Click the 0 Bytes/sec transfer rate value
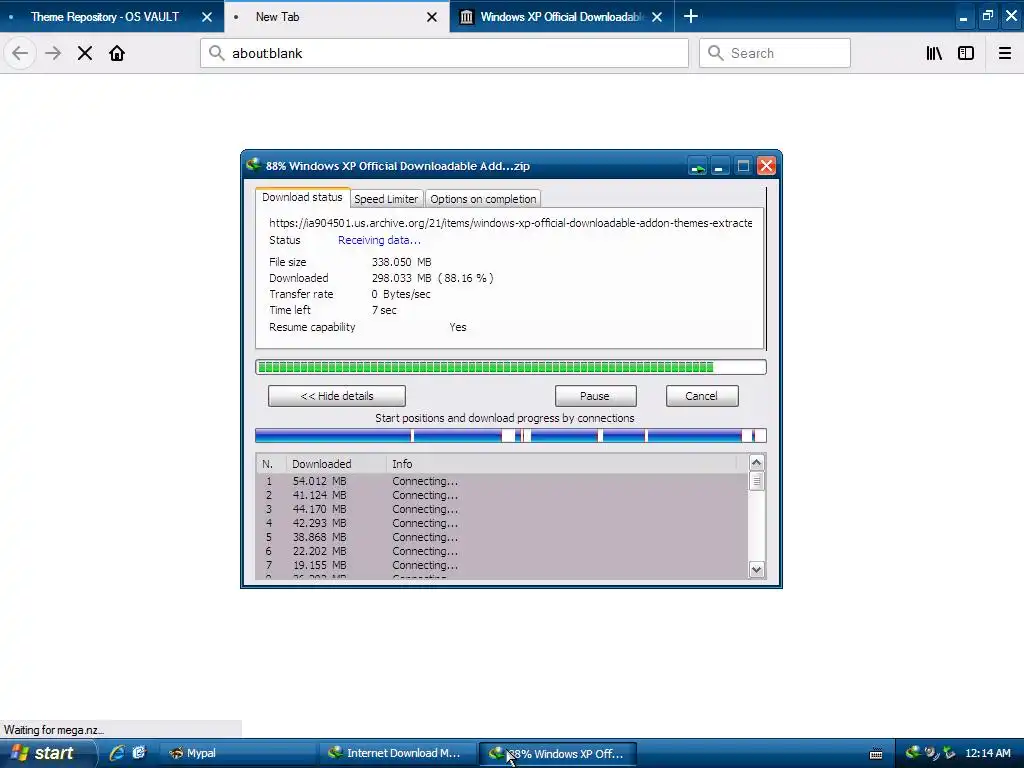The height and width of the screenshot is (768, 1024). 401,295
